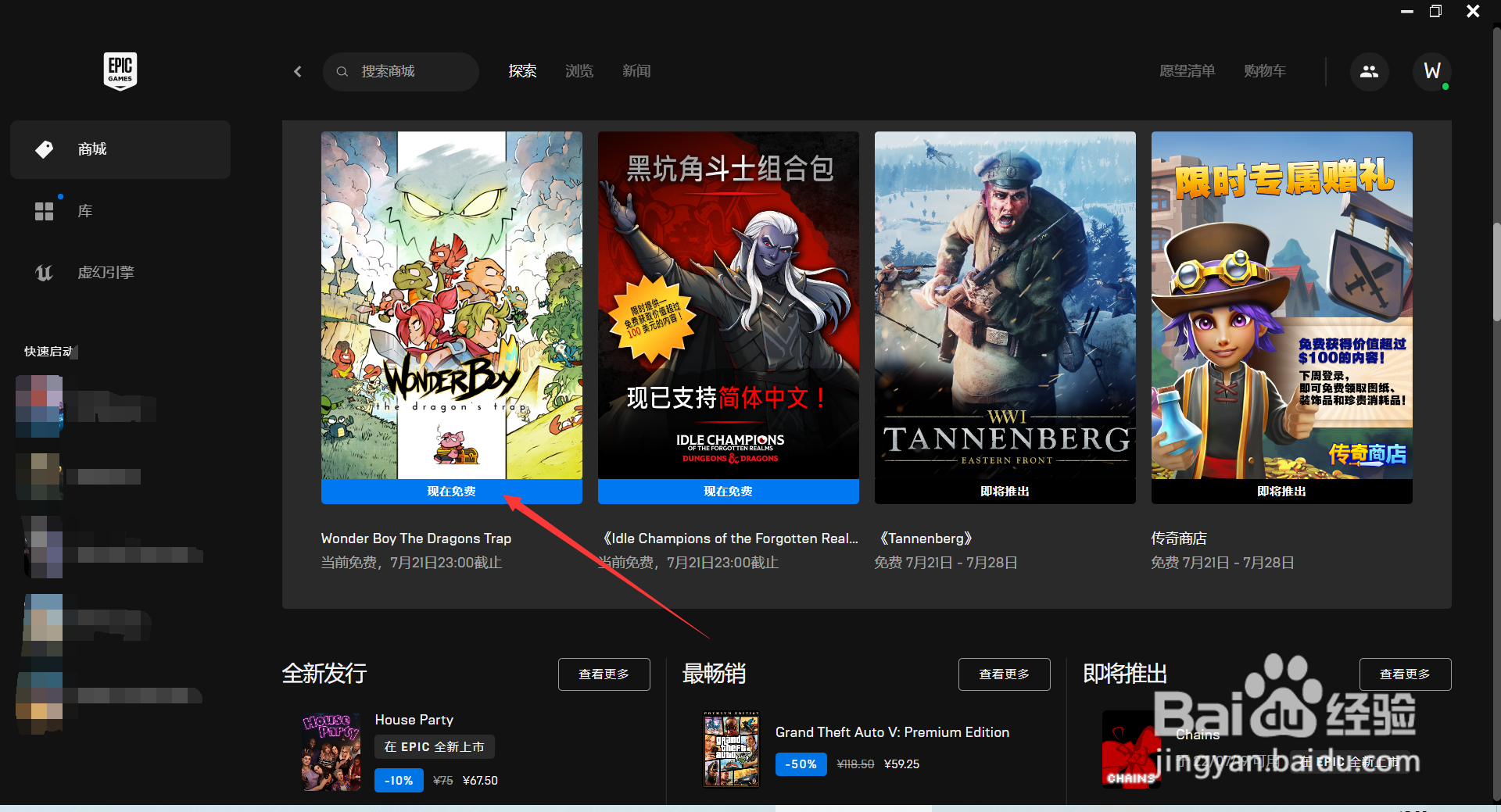Viewport: 1501px width, 812px height.
Task: Click 即将推出 under Tannenberg
Action: 1005,492
